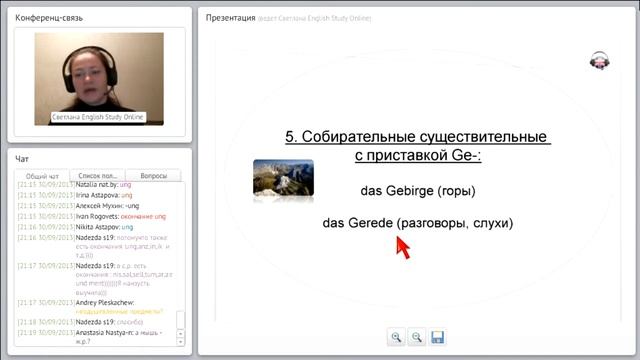640x360 pixels.
Task: Click the chat scrollbar thumb
Action: tap(180, 320)
